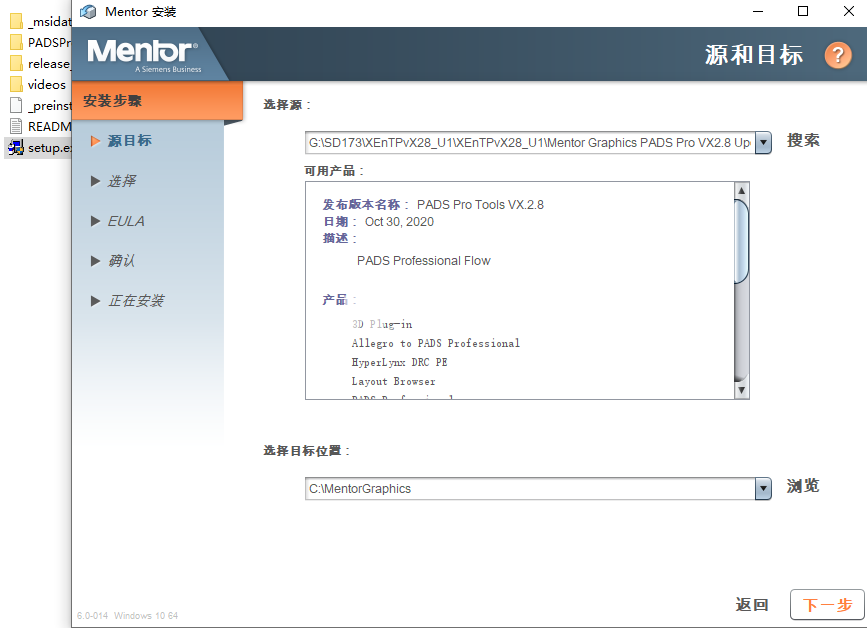Open the source path dropdown arrow
Screen dimensions: 867x628
(763, 143)
